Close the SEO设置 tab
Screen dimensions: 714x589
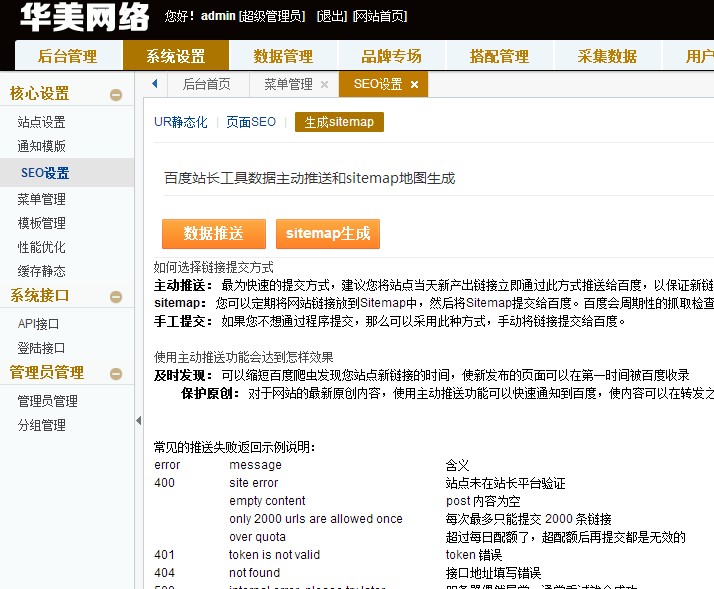[x=414, y=84]
